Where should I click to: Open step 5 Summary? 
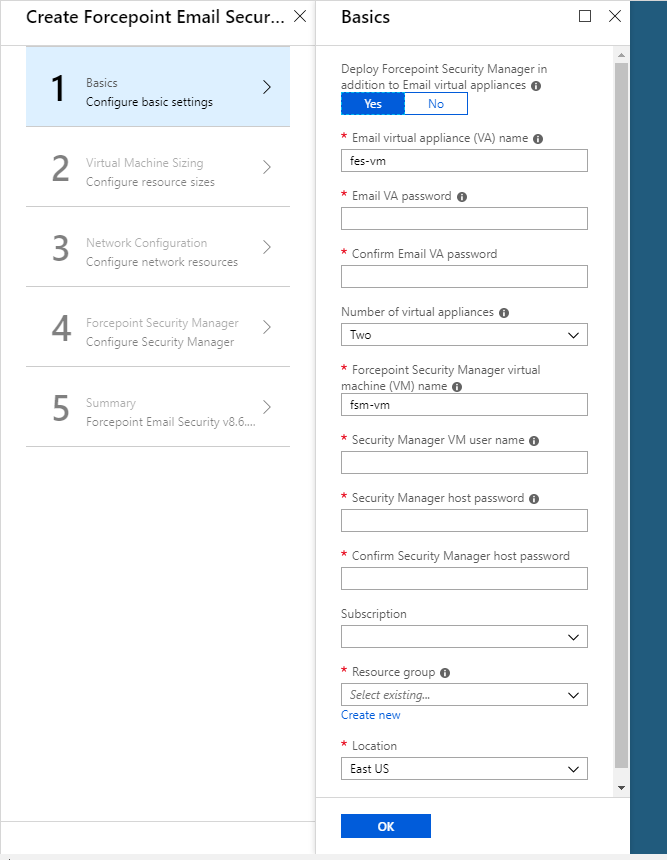158,407
